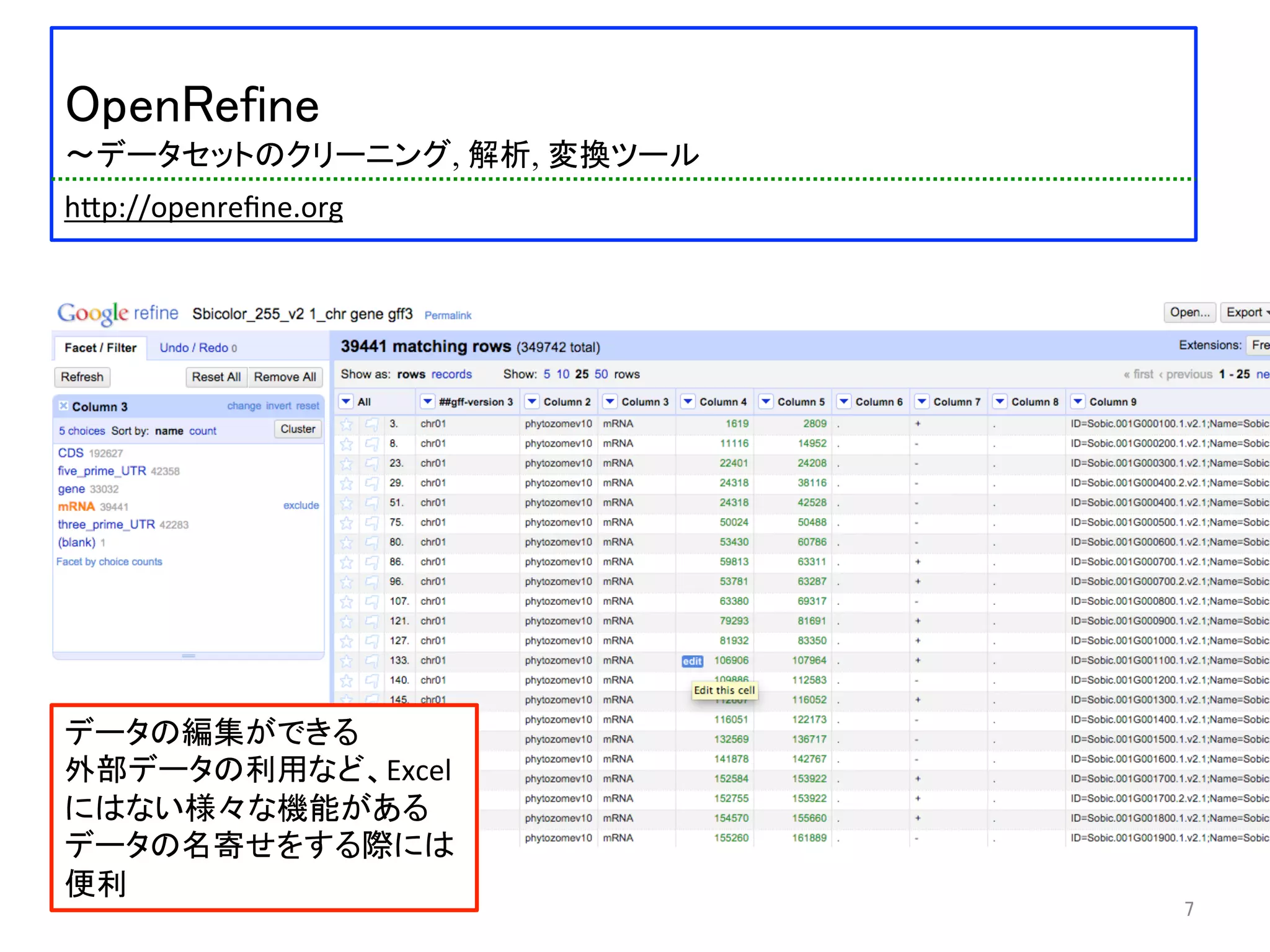Image resolution: width=1270 pixels, height=952 pixels.
Task: Click the Reset All facets button
Action: pyautogui.click(x=216, y=377)
